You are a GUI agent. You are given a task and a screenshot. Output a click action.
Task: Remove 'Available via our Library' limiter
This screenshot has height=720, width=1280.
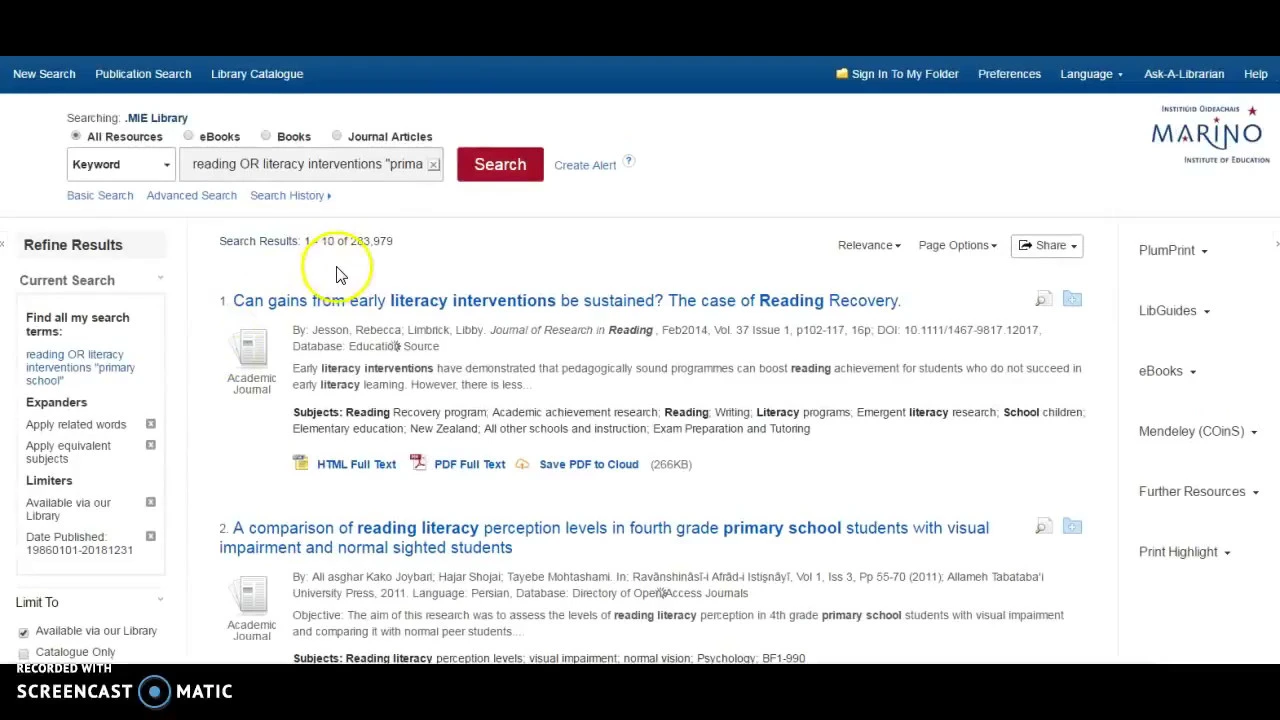tap(150, 502)
